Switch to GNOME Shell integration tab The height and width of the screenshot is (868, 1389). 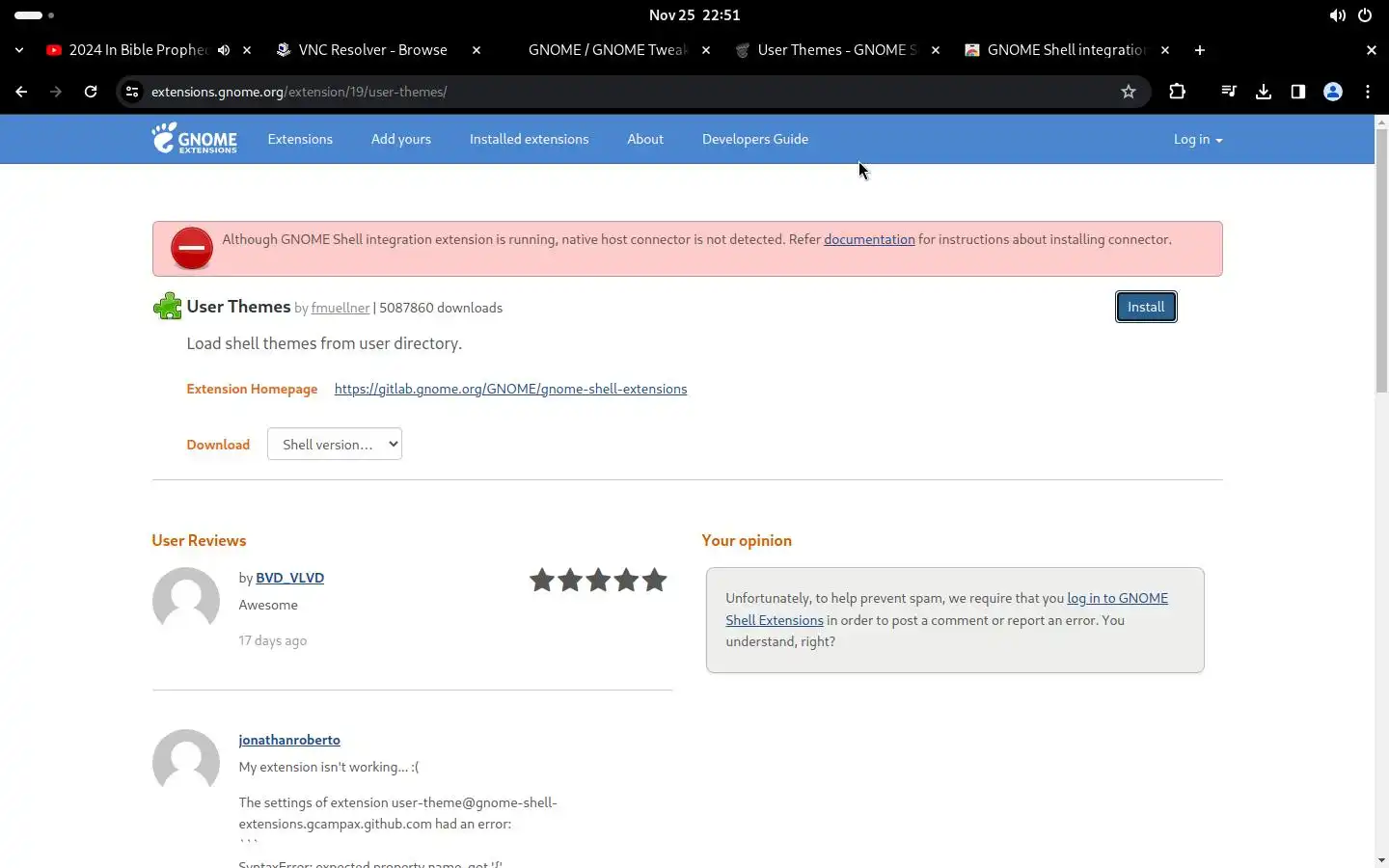point(1067,50)
